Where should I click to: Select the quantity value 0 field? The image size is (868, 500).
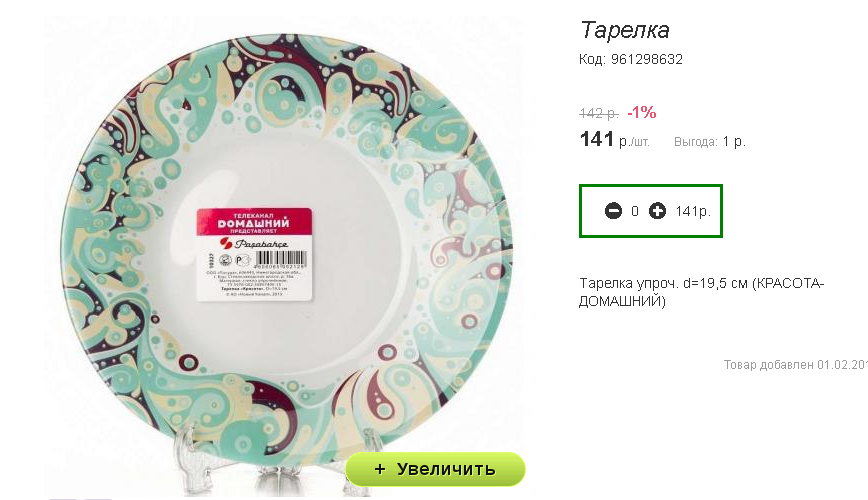(x=635, y=211)
